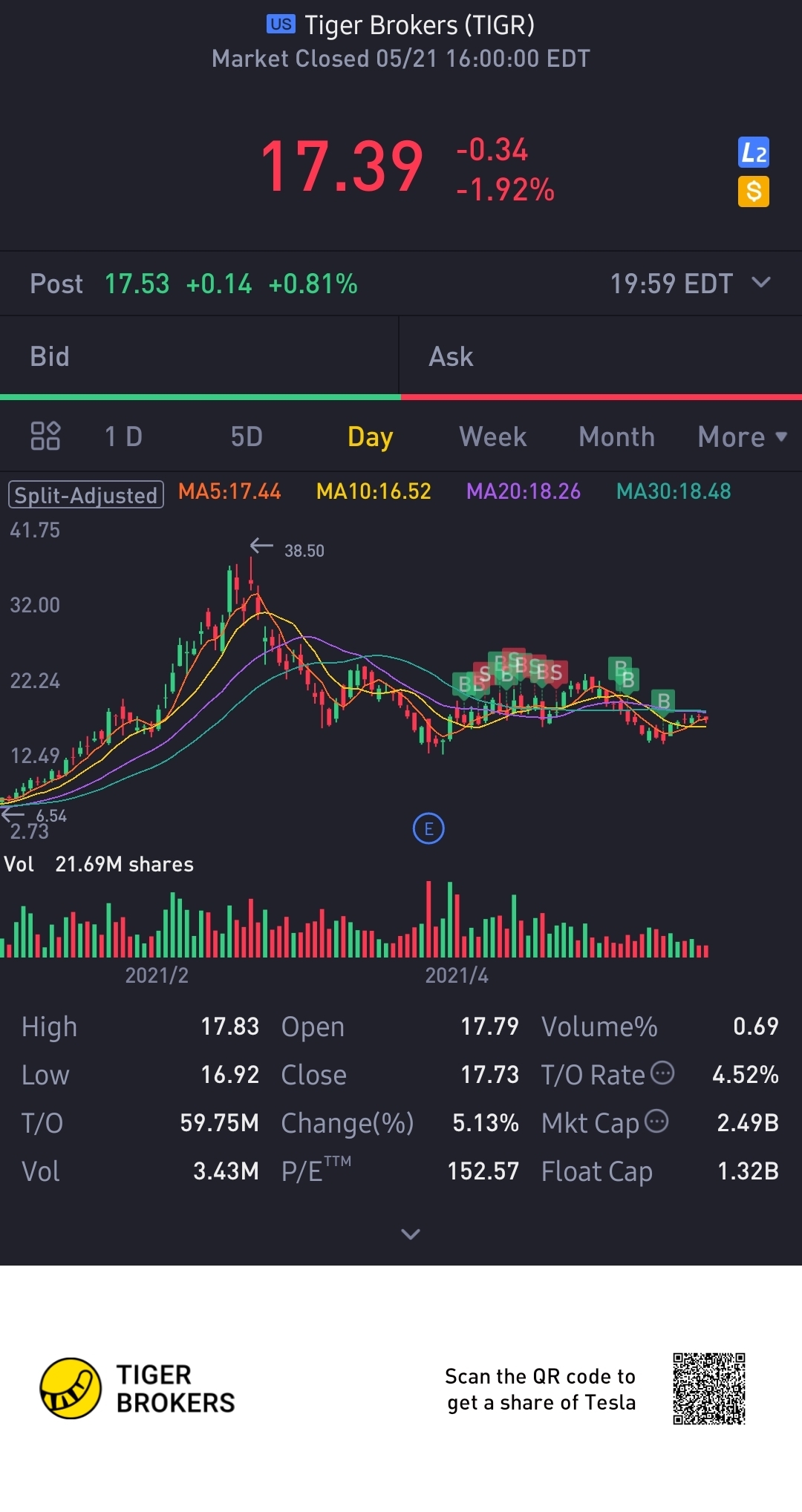Tap the -0.34 price change value
The width and height of the screenshot is (802, 1512).
(x=492, y=150)
